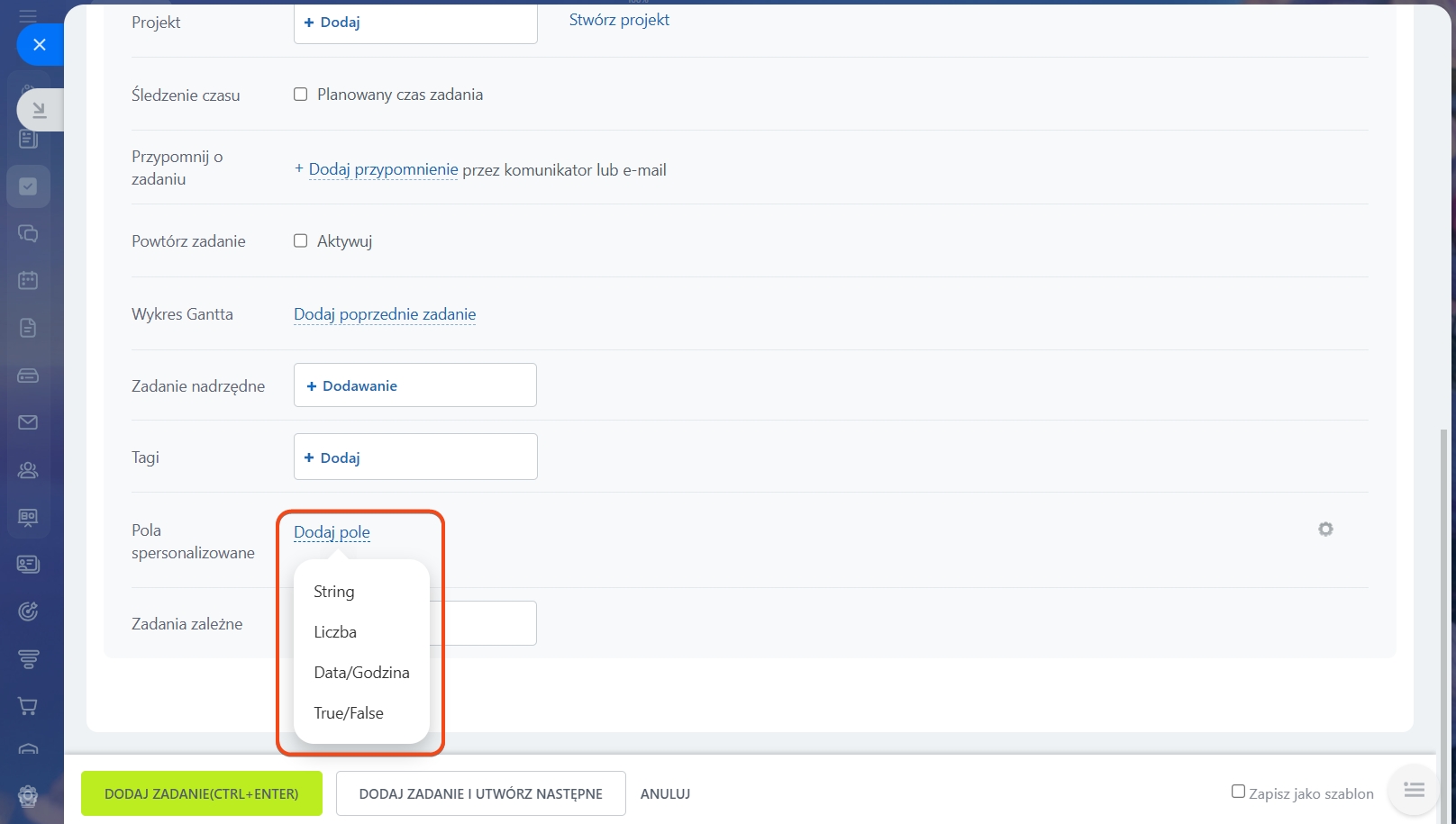
Task: Click Dodaj przypomnienie link
Action: [x=383, y=169]
